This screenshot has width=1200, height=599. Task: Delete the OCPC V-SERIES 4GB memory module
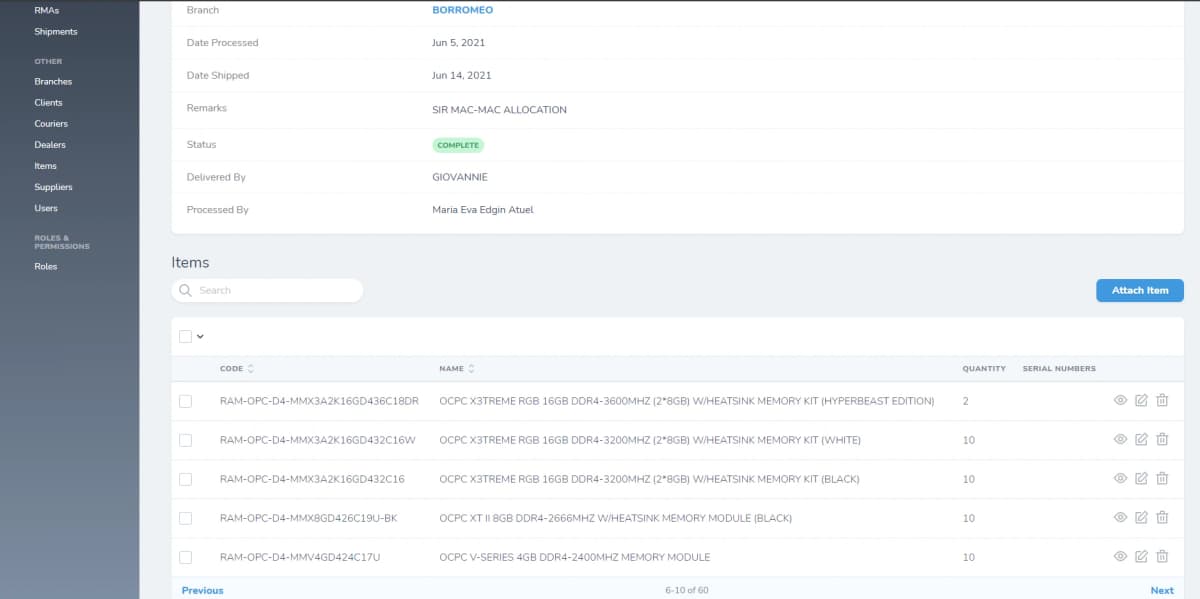pyautogui.click(x=1162, y=557)
